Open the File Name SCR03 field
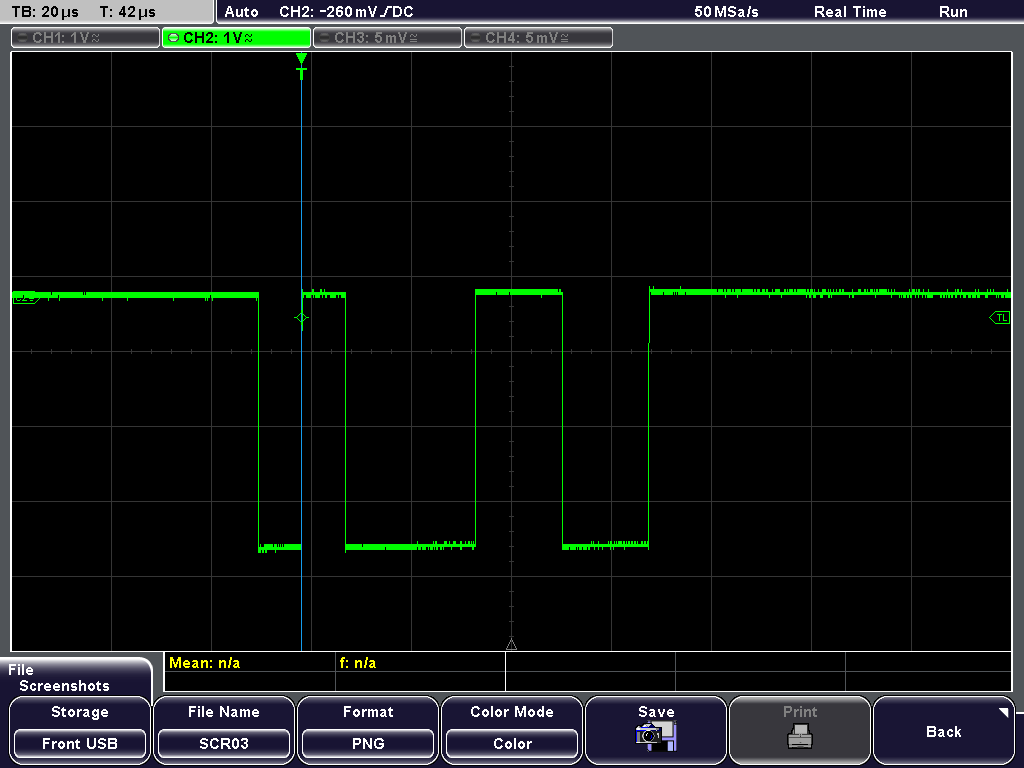1024x768 pixels. click(224, 730)
